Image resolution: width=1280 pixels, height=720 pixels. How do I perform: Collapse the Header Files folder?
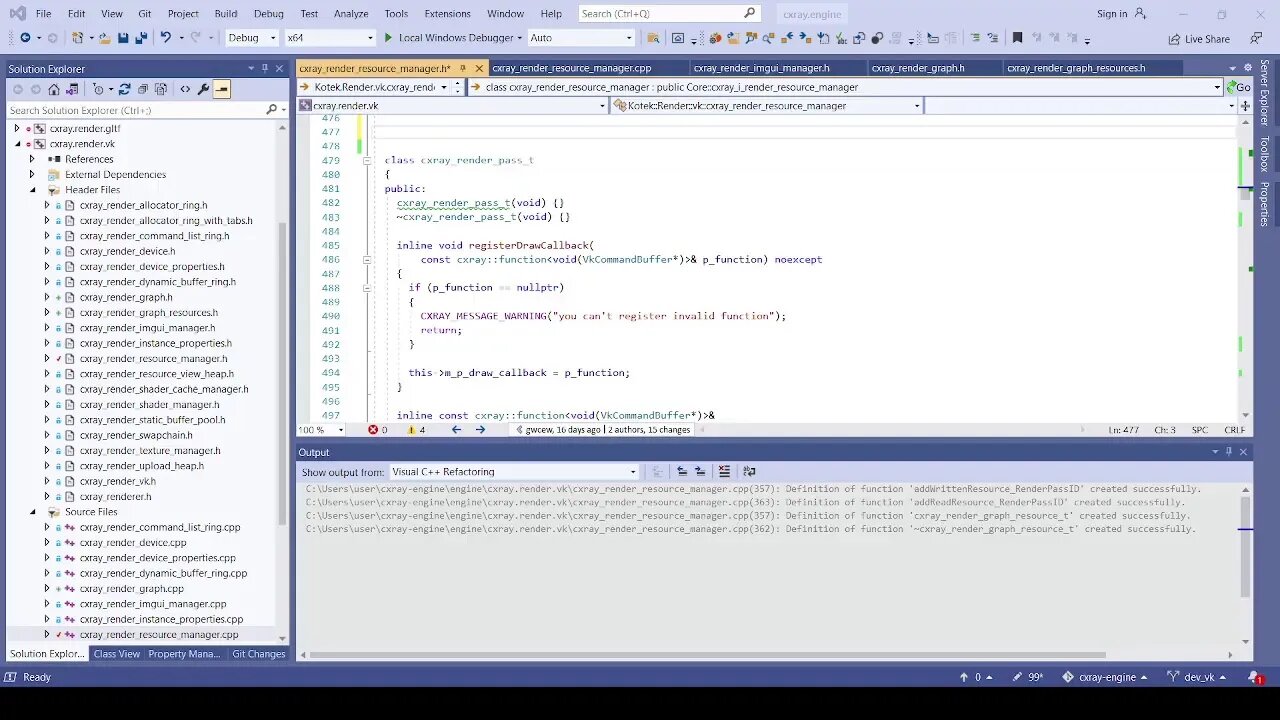pos(32,190)
